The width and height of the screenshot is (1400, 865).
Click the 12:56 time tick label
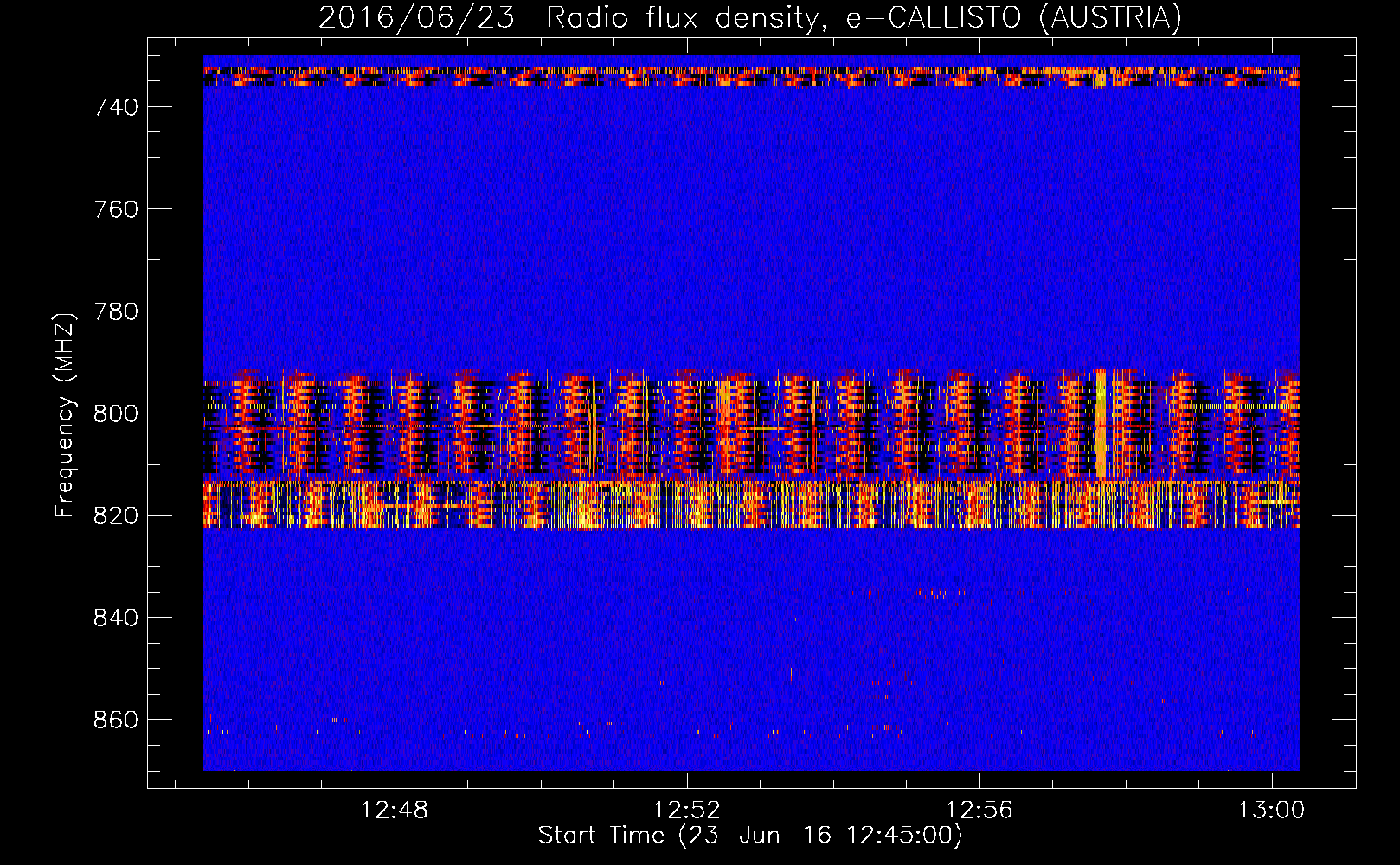tap(979, 811)
